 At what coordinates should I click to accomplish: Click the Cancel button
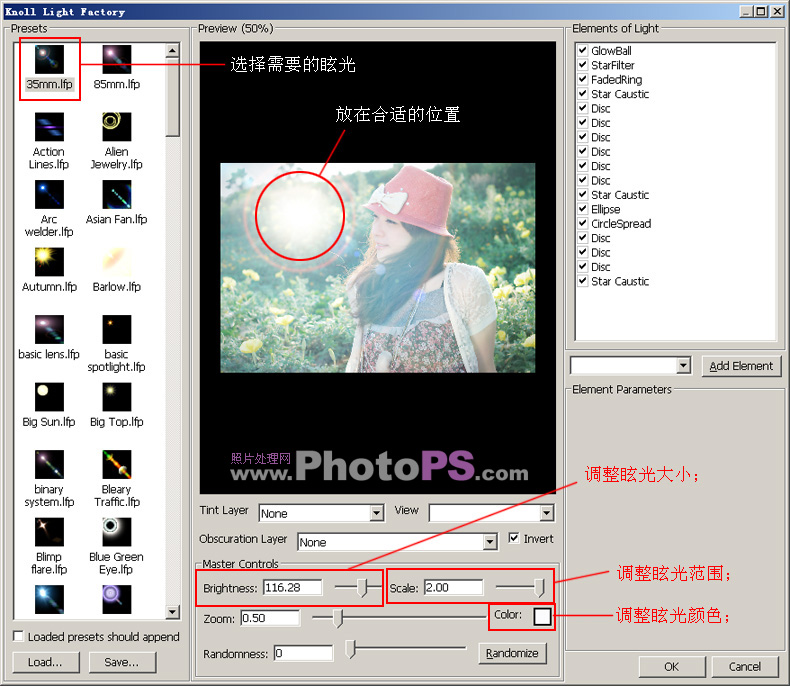(745, 667)
